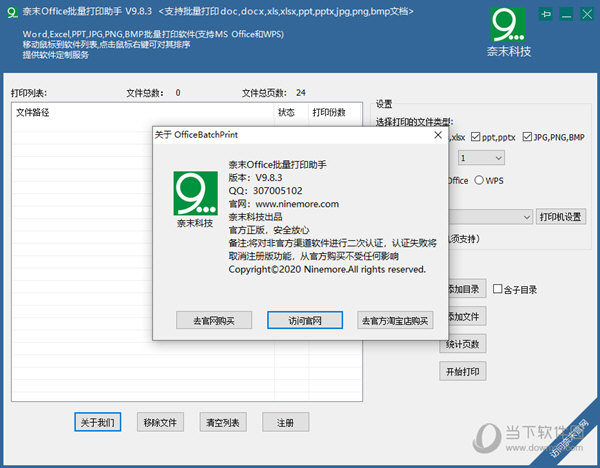Image resolution: width=600 pixels, height=468 pixels.
Task: Minimize the main window
Action: tap(566, 15)
